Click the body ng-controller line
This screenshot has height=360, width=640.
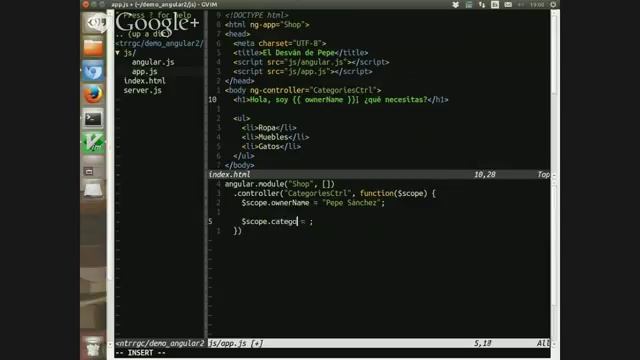(303, 90)
